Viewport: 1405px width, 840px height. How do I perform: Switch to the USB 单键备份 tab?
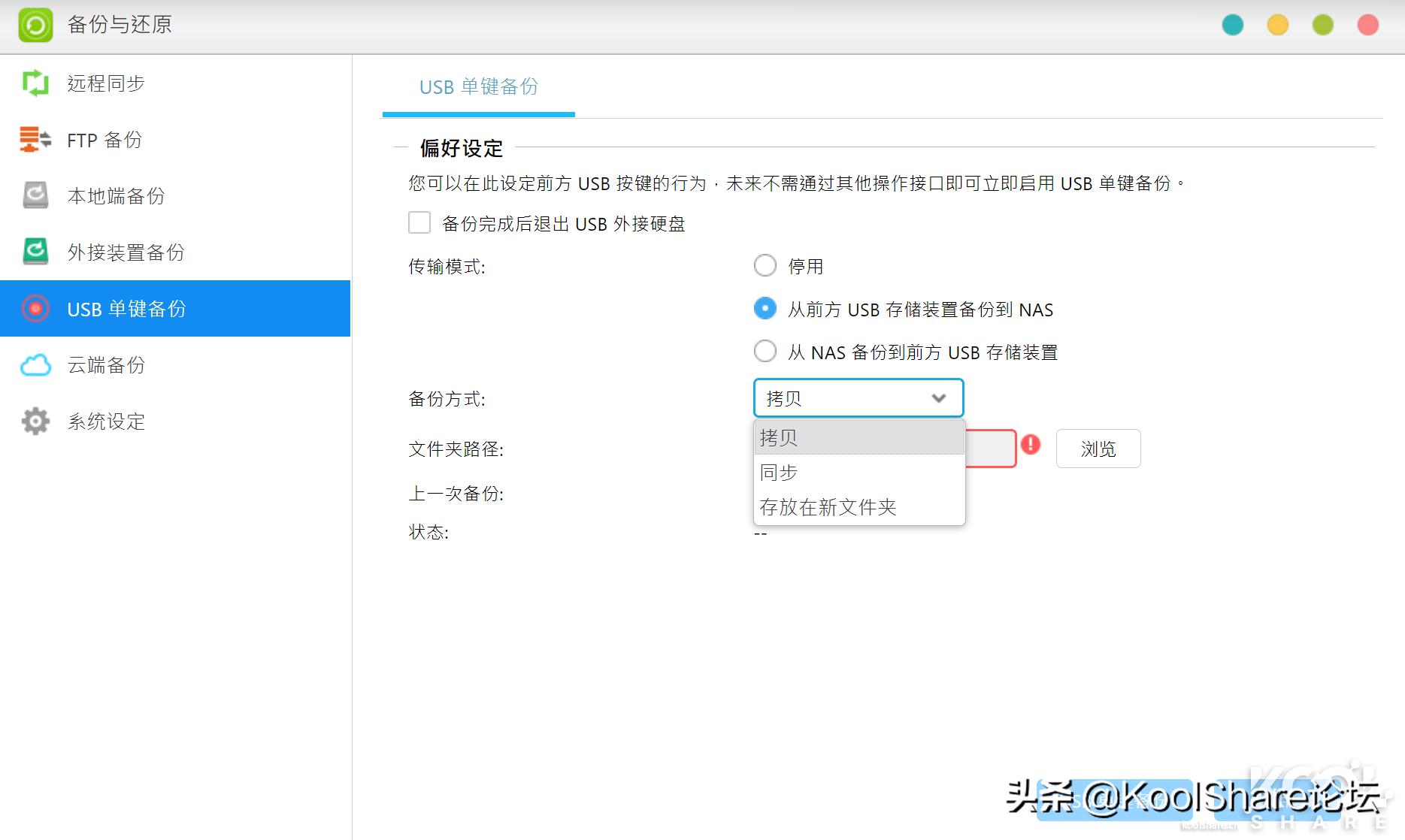478,87
